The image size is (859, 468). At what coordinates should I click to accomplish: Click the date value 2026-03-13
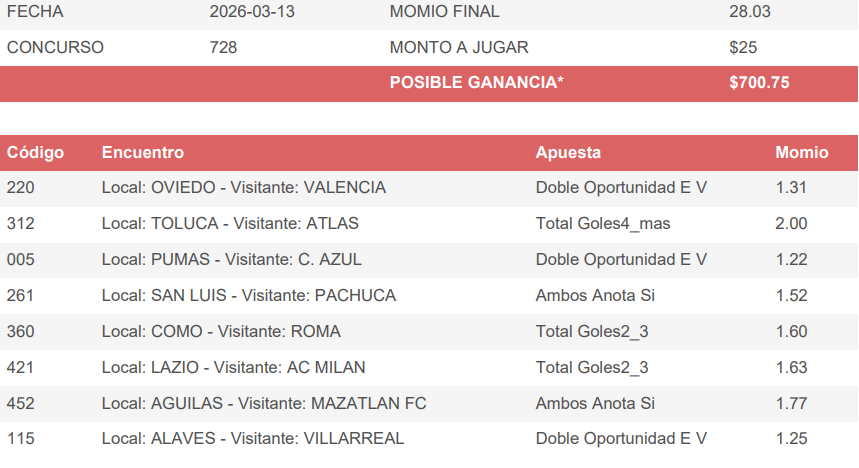tap(252, 12)
